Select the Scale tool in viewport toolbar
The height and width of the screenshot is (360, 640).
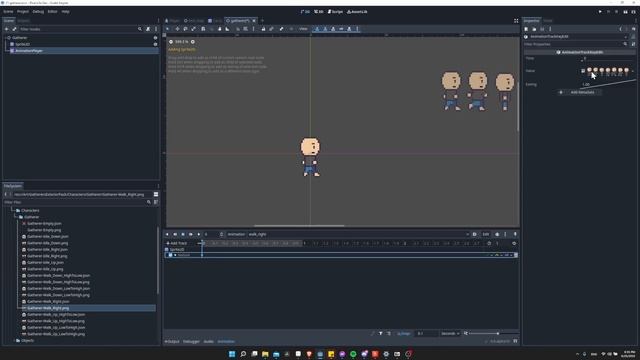tap(193, 29)
